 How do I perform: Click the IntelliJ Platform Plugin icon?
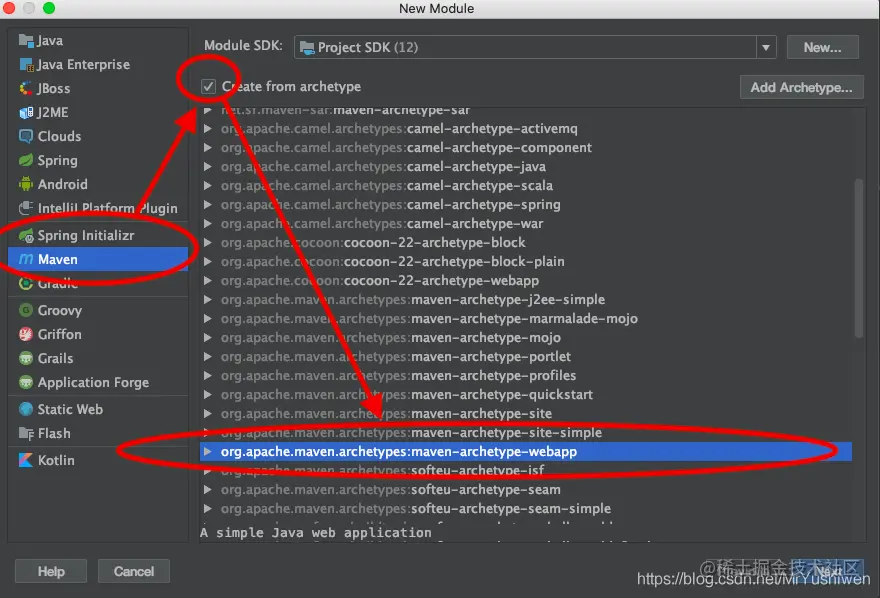pyautogui.click(x=26, y=208)
